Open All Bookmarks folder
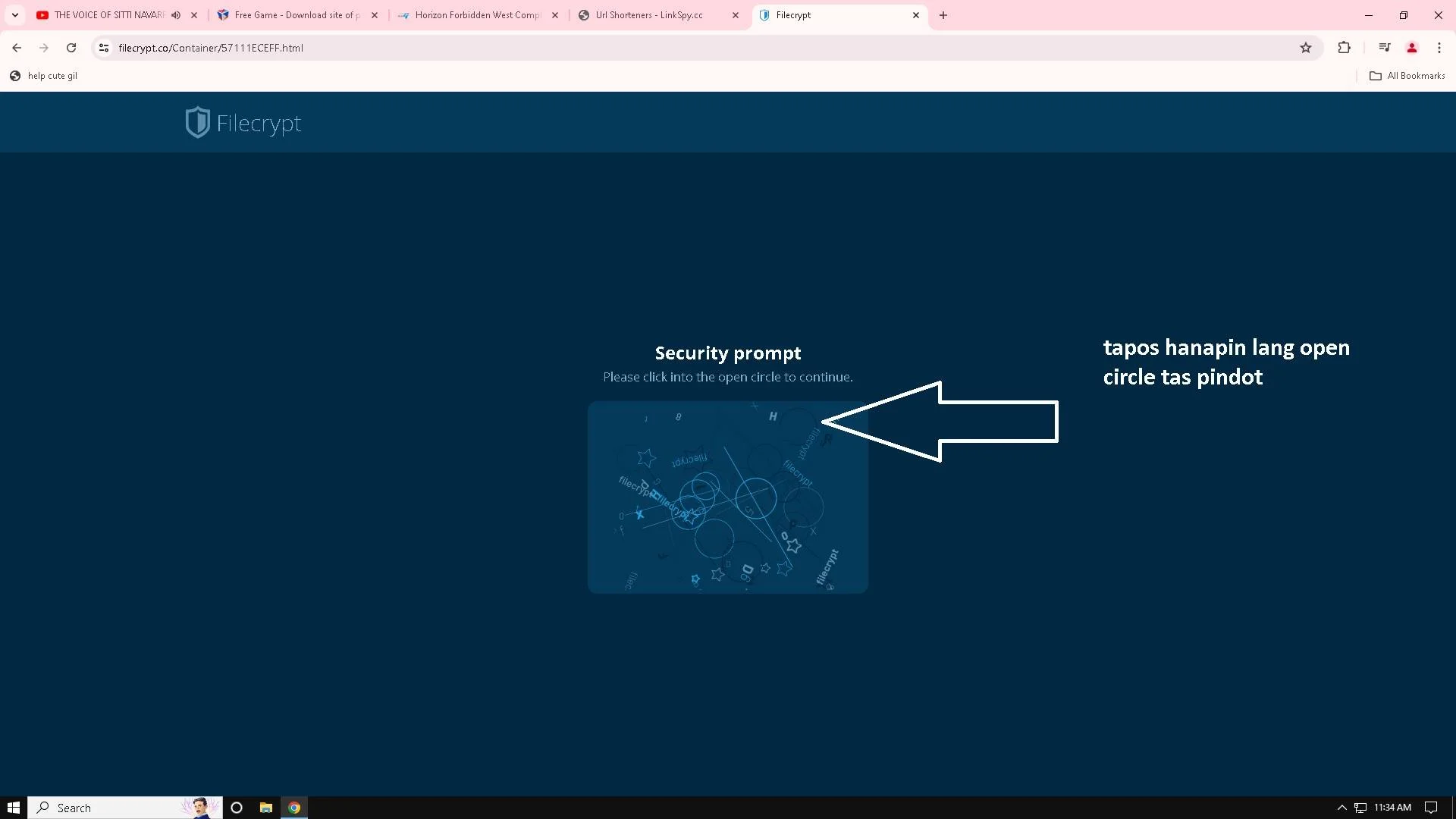 [x=1407, y=76]
